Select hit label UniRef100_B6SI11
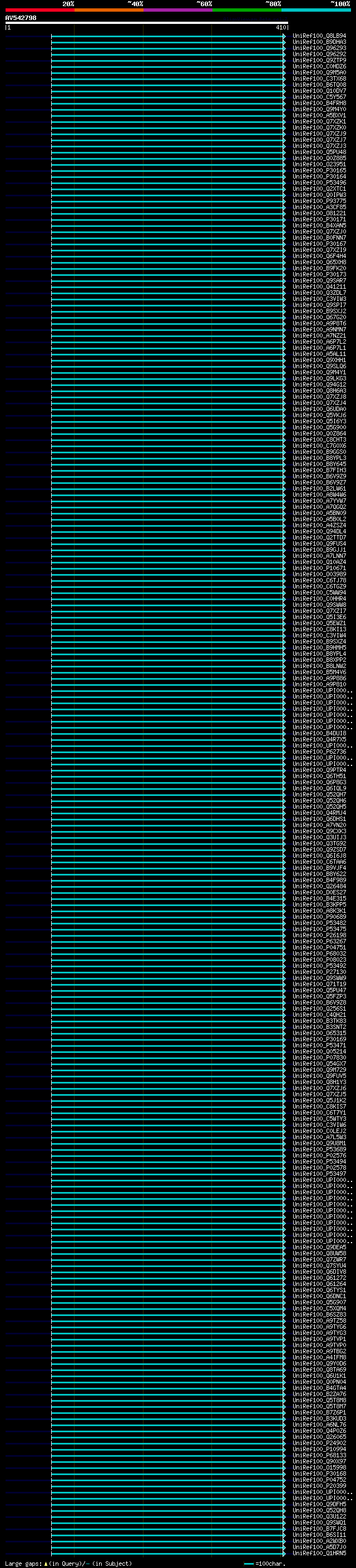Viewport: 356px width, 1568px height. point(319,1535)
